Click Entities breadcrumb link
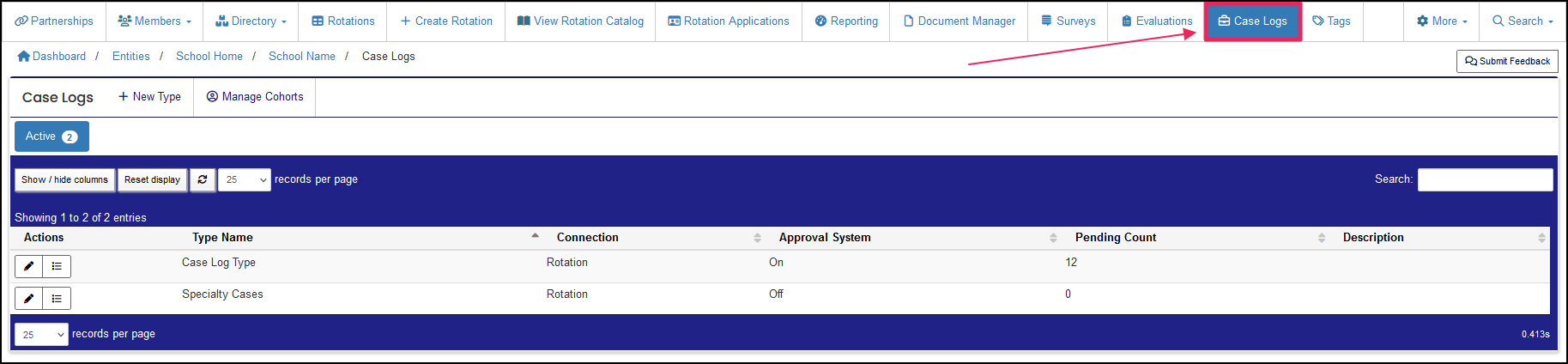 click(x=130, y=56)
